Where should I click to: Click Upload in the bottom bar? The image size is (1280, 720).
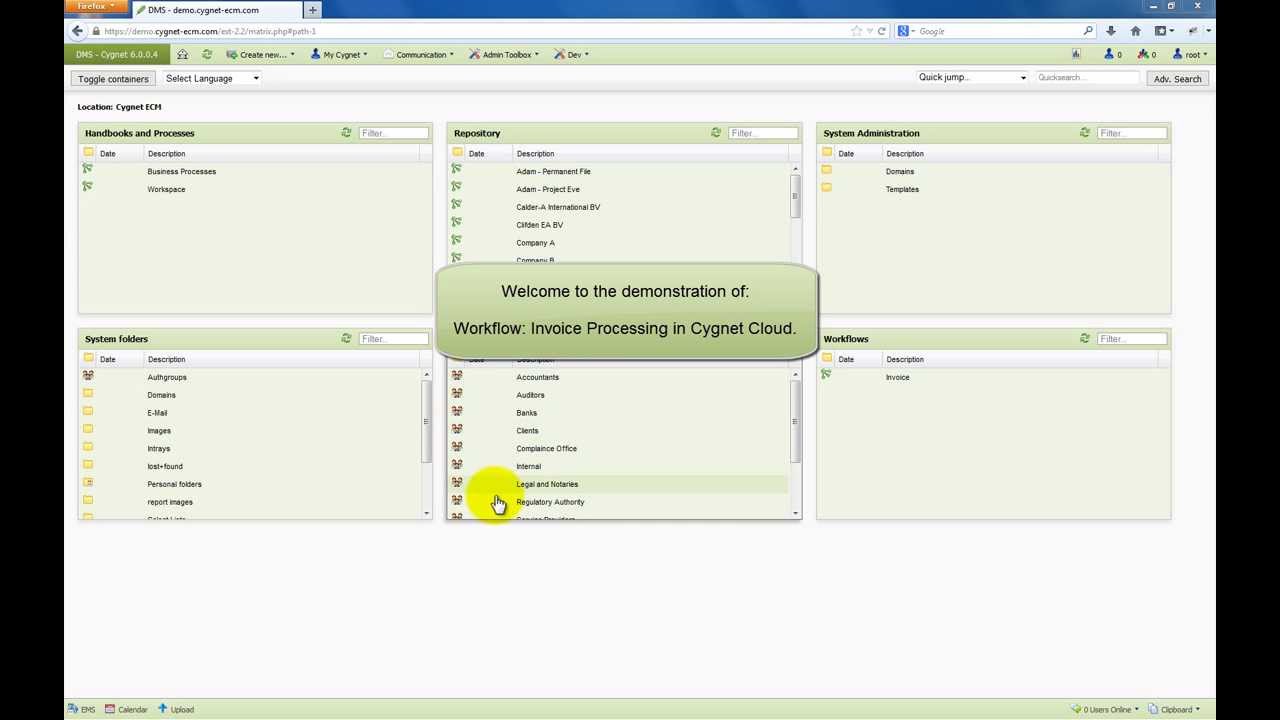pos(175,709)
